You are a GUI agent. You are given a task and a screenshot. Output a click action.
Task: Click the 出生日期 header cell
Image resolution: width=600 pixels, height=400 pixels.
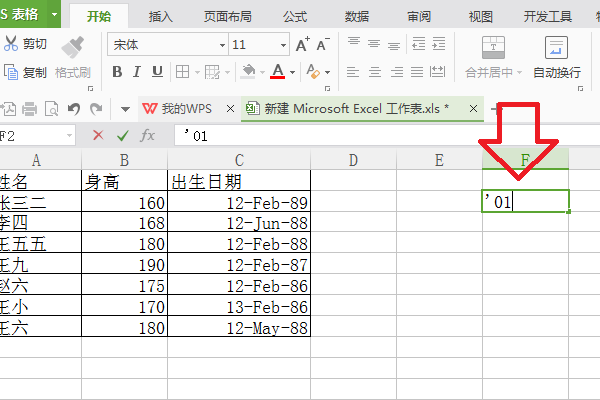tap(239, 181)
